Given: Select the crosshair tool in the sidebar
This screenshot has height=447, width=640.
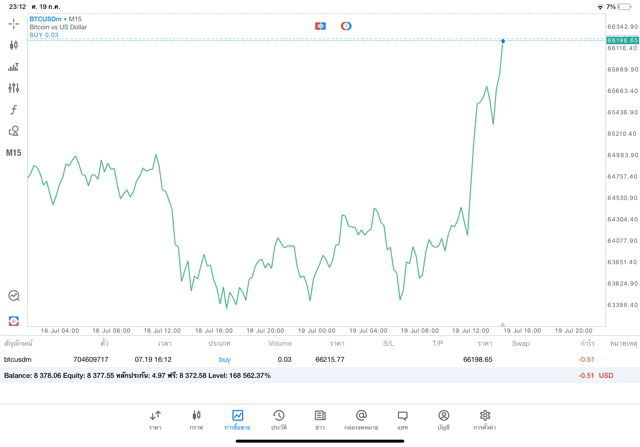Looking at the screenshot, I should (14, 23).
